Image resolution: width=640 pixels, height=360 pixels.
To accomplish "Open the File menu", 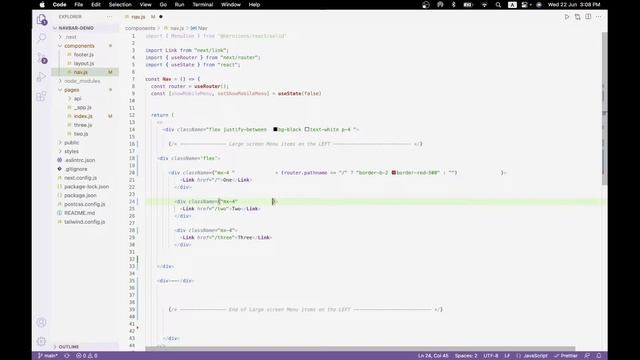I will [79, 5].
